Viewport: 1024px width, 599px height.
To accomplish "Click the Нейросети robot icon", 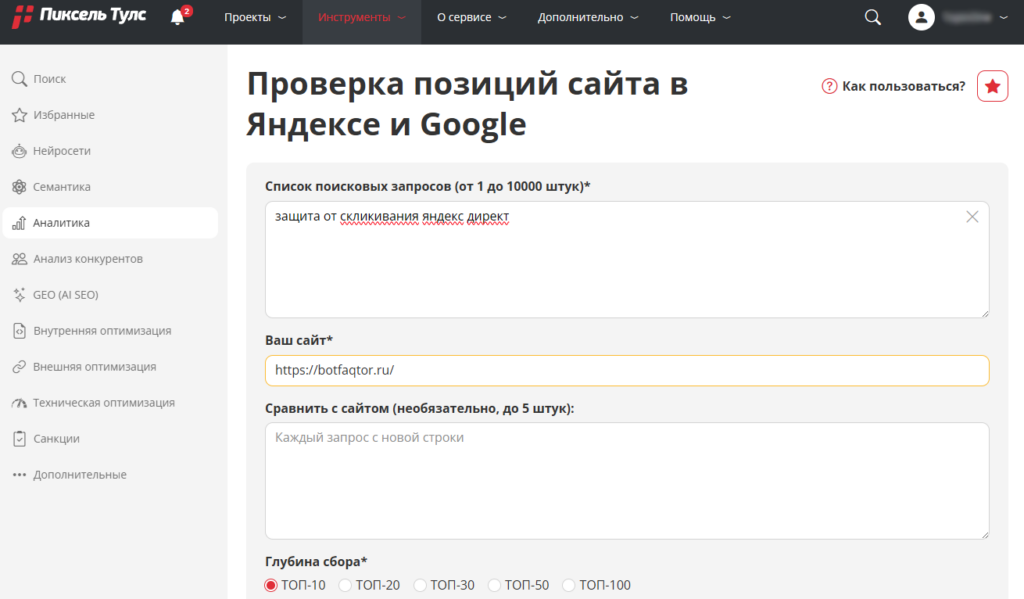I will pyautogui.click(x=19, y=151).
